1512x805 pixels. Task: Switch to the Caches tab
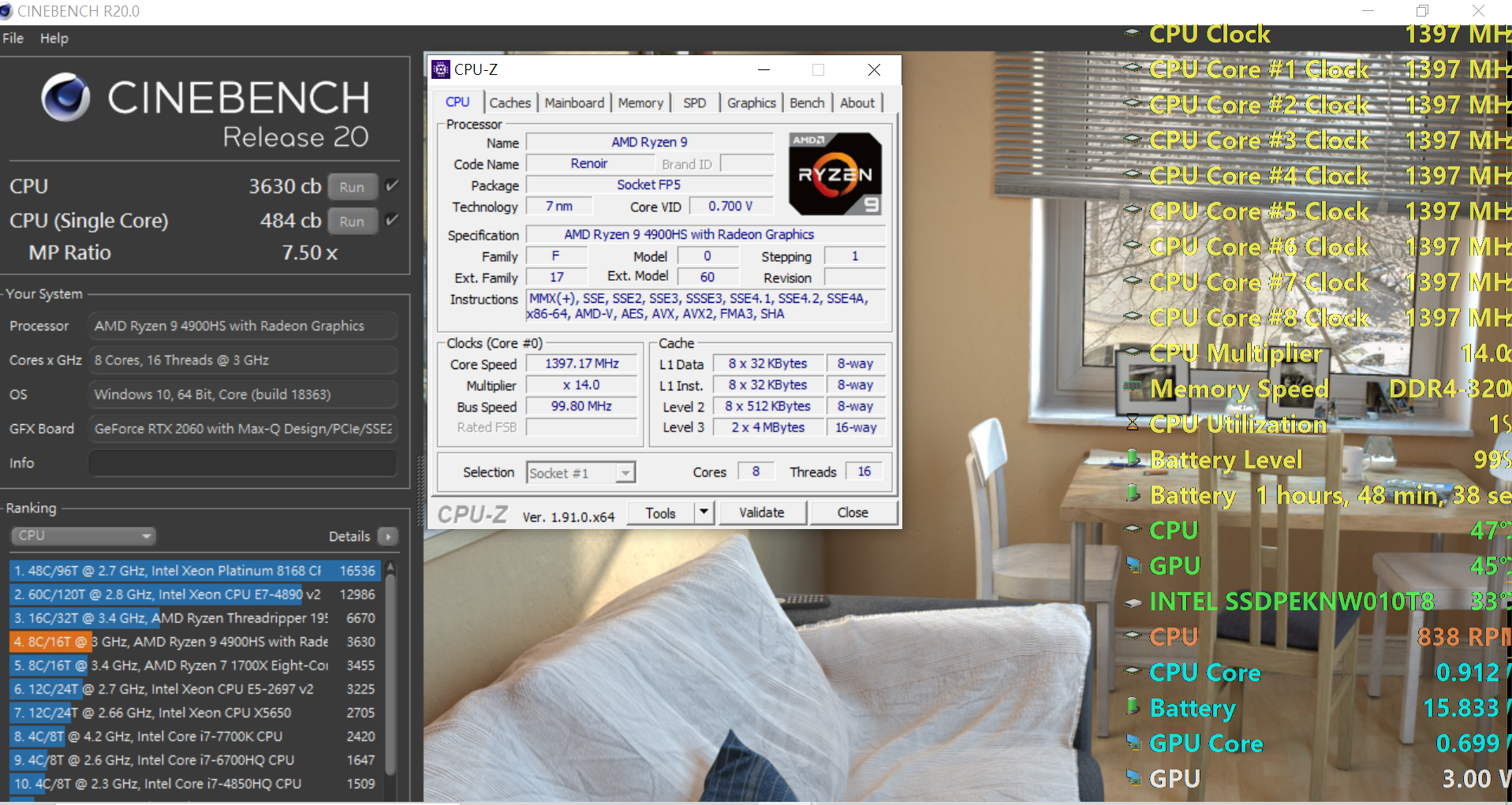tap(510, 102)
